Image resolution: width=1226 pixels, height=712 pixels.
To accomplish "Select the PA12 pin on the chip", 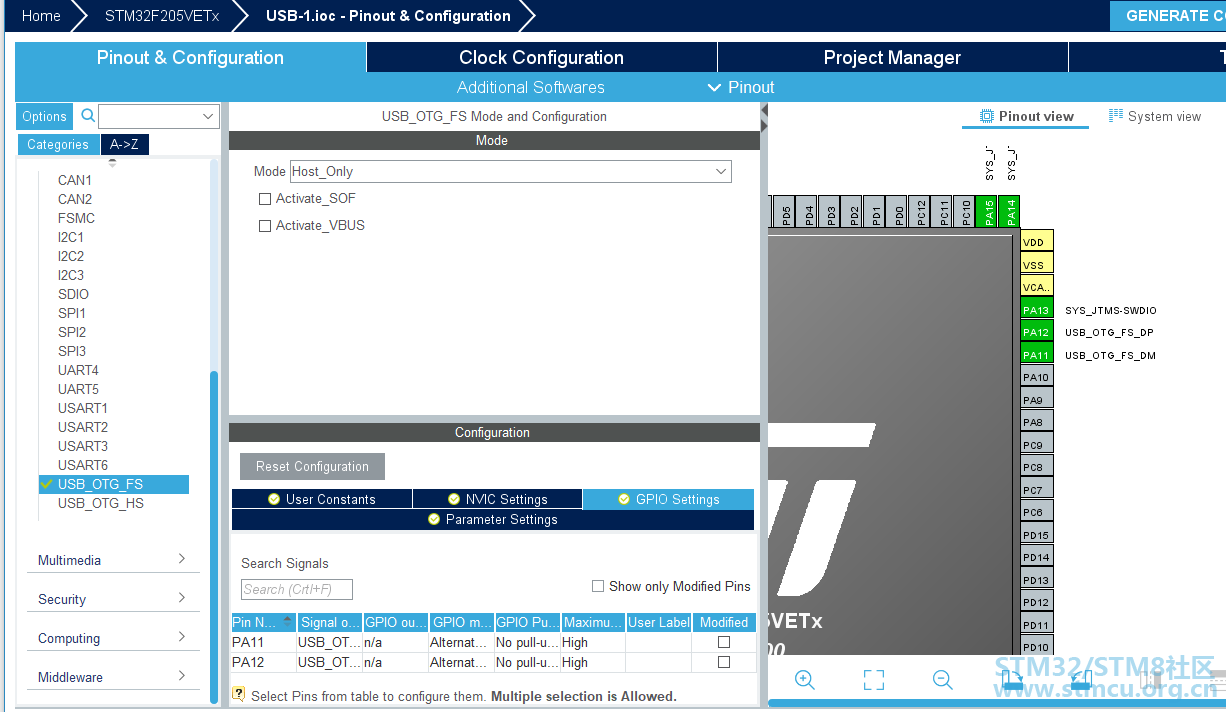I will point(1036,333).
